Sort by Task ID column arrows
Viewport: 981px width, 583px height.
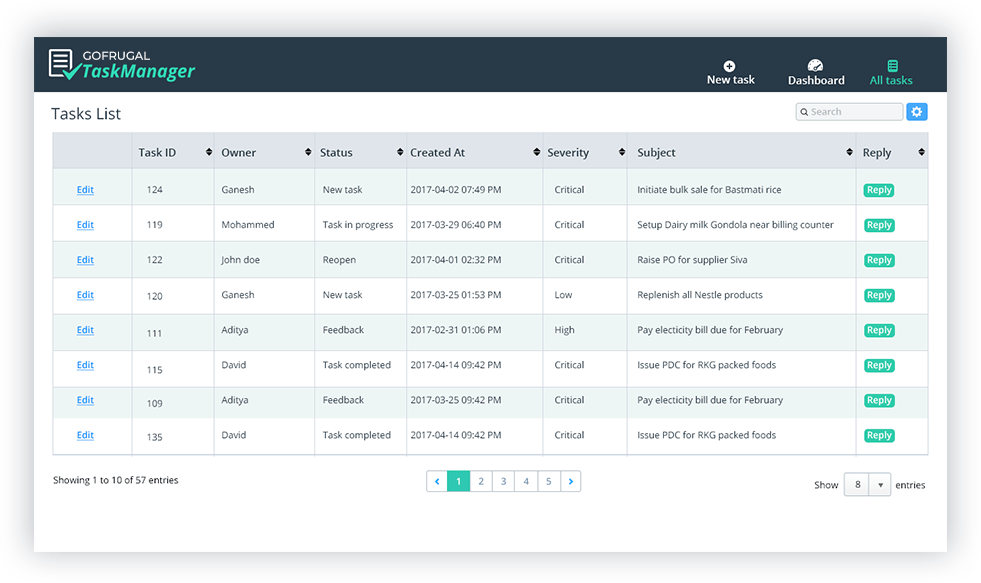pyautogui.click(x=209, y=153)
